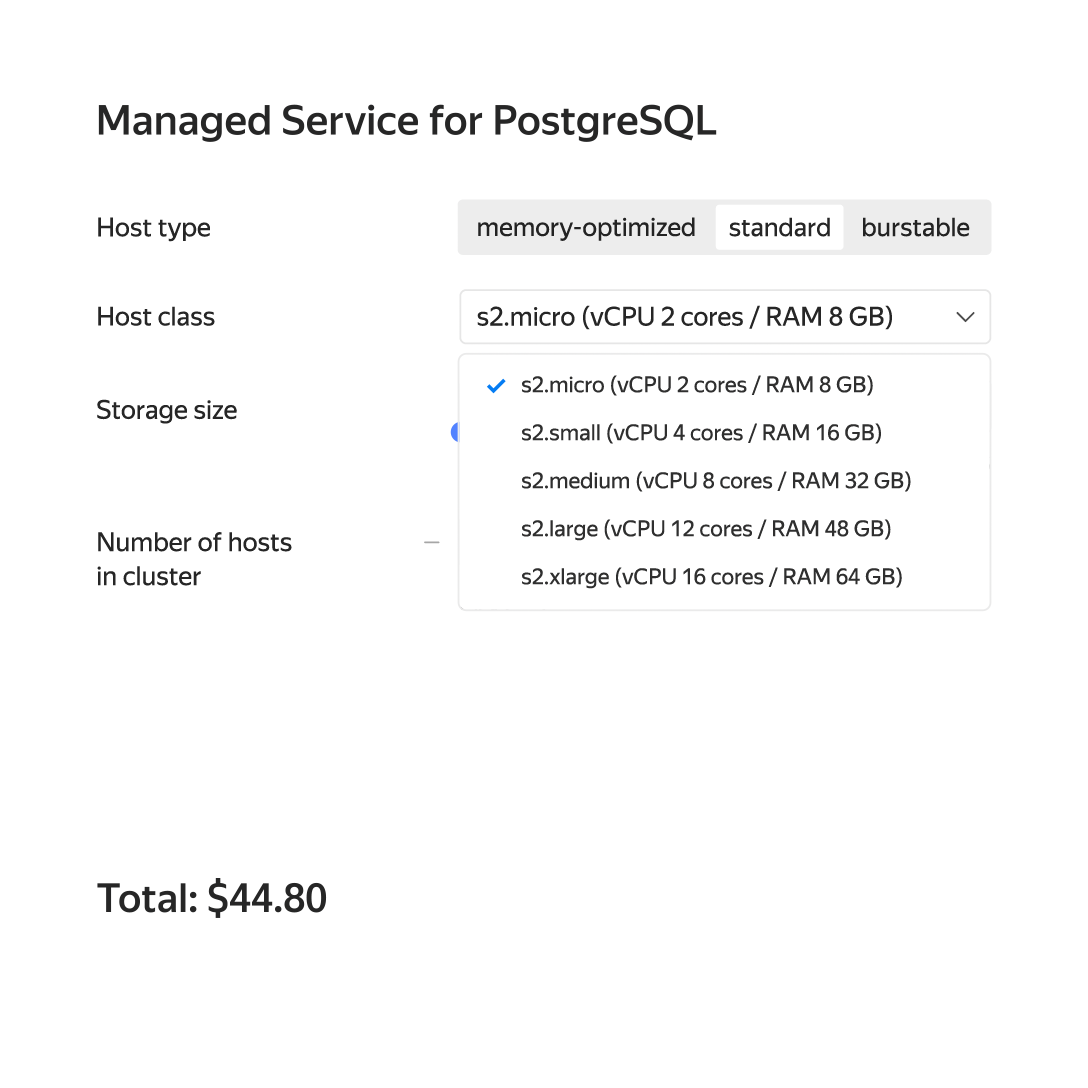Decrease number of hosts with minus button
Image resolution: width=1088 pixels, height=1088 pixels.
[x=432, y=542]
